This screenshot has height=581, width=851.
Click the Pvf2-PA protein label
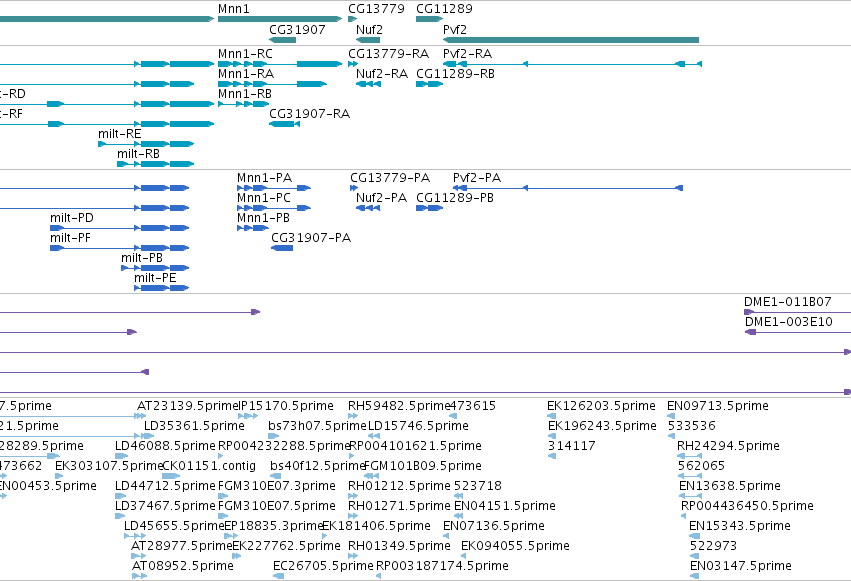(477, 178)
